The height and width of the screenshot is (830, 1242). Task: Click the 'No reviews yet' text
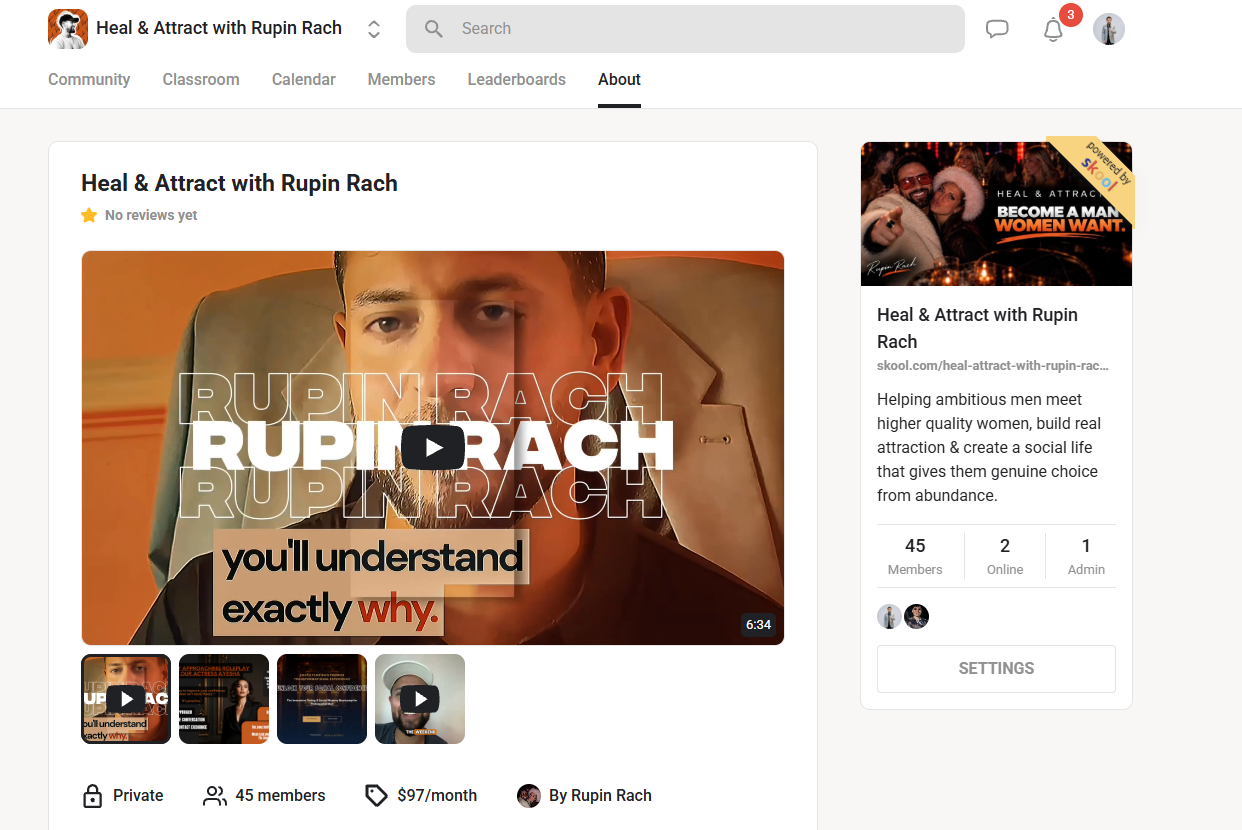pyautogui.click(x=151, y=215)
